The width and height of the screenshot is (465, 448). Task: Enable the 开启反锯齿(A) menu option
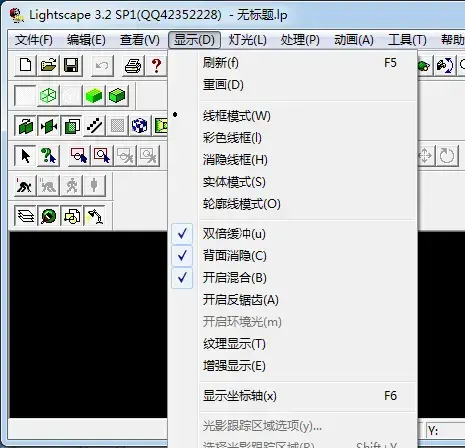click(293, 300)
